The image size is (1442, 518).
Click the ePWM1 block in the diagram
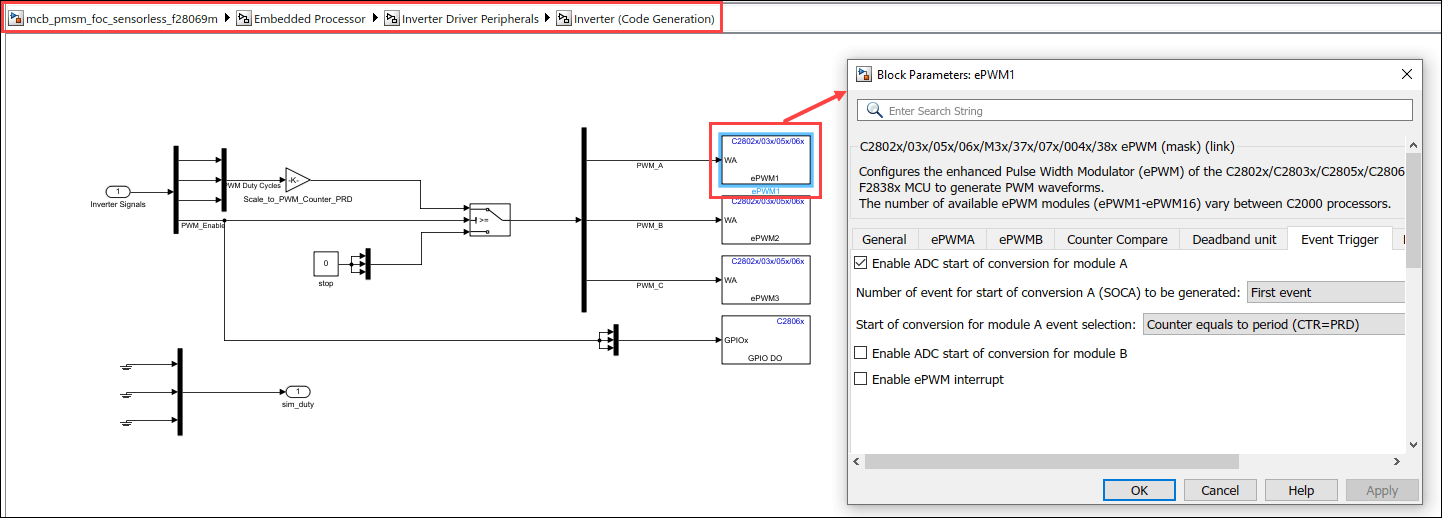coord(765,161)
